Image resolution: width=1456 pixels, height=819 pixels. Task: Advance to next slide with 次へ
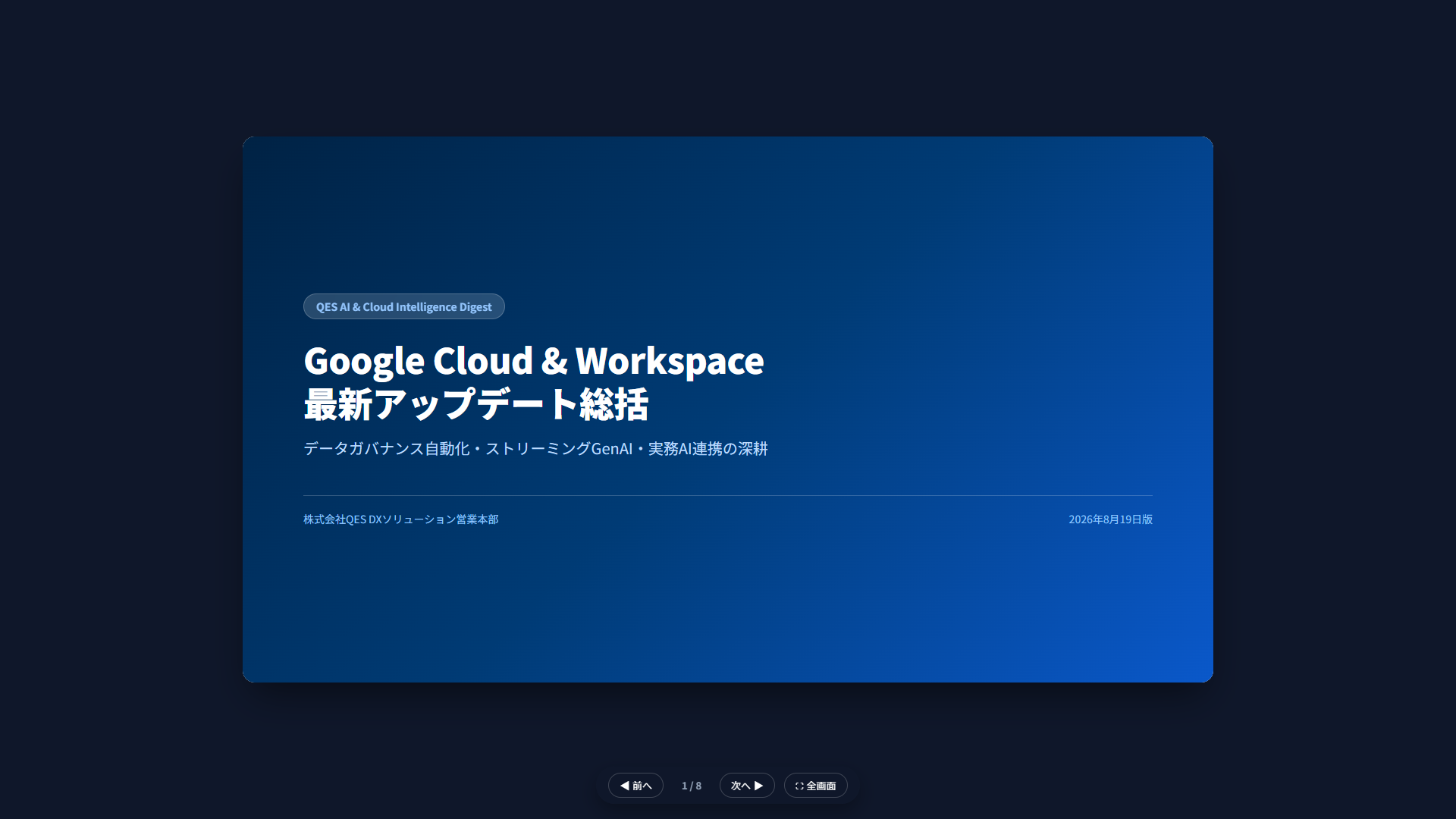[x=747, y=786]
